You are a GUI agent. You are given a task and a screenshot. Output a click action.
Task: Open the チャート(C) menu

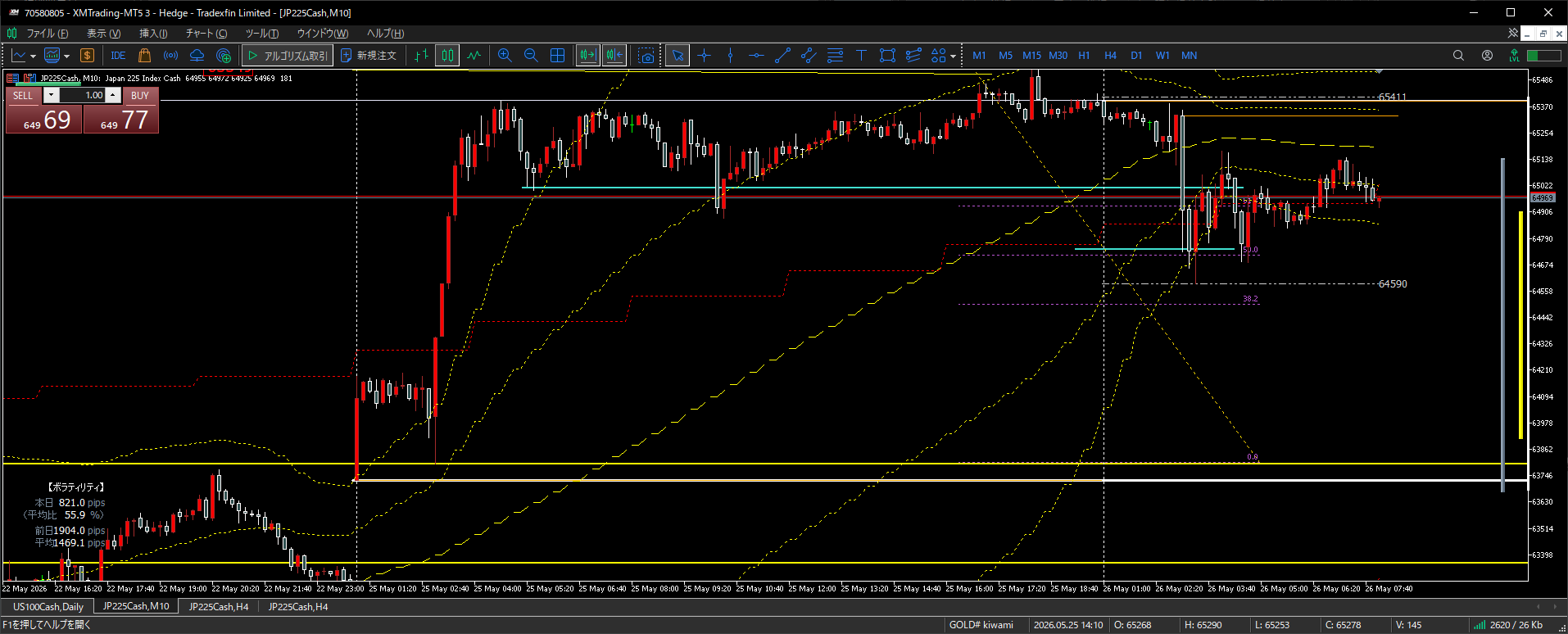206,34
